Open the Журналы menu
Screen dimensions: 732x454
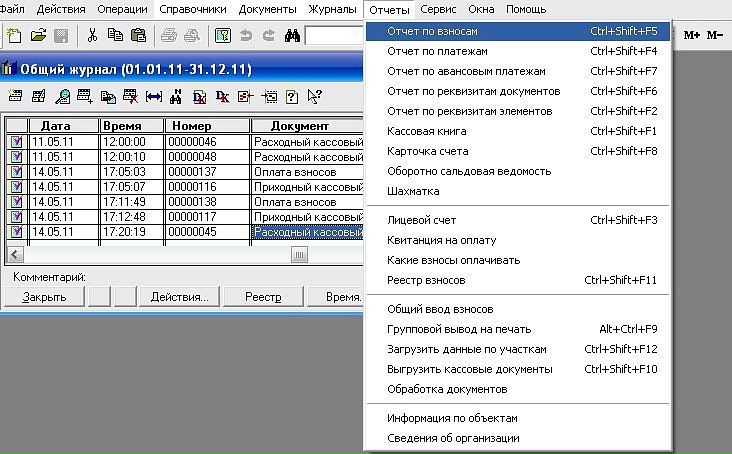332,9
